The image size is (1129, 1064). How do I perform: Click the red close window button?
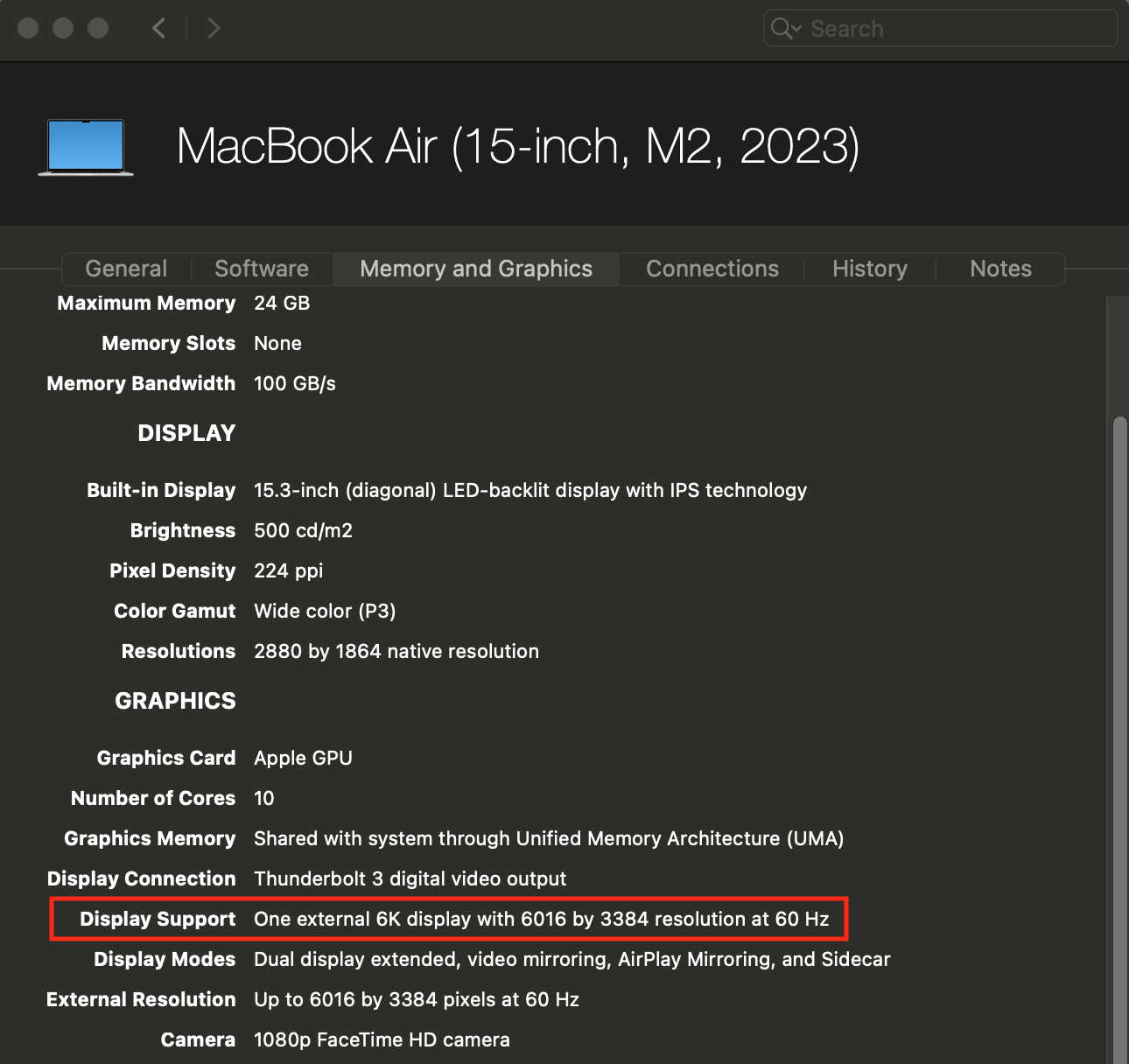click(x=28, y=28)
